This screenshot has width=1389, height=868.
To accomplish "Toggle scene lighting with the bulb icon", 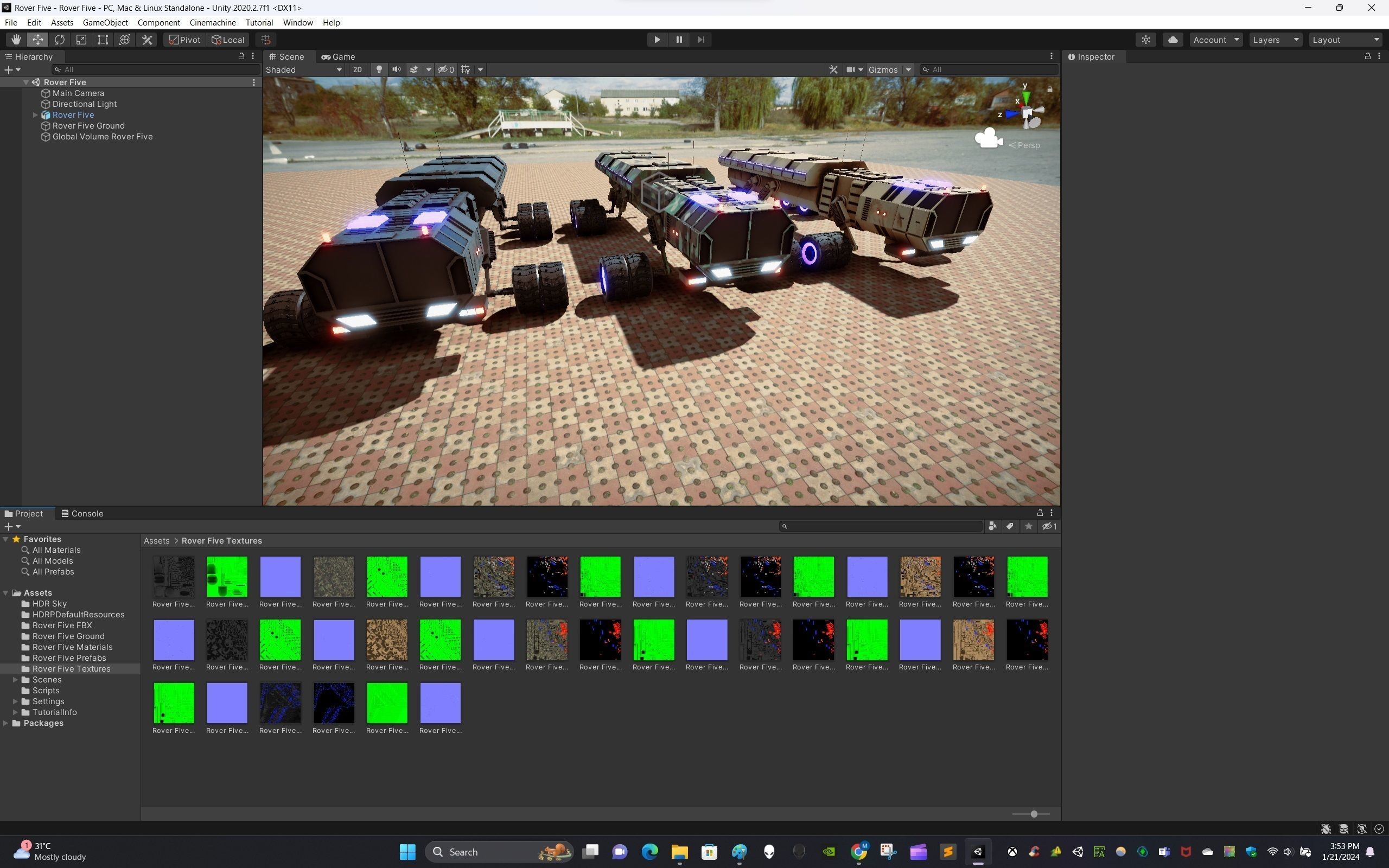I will click(379, 69).
